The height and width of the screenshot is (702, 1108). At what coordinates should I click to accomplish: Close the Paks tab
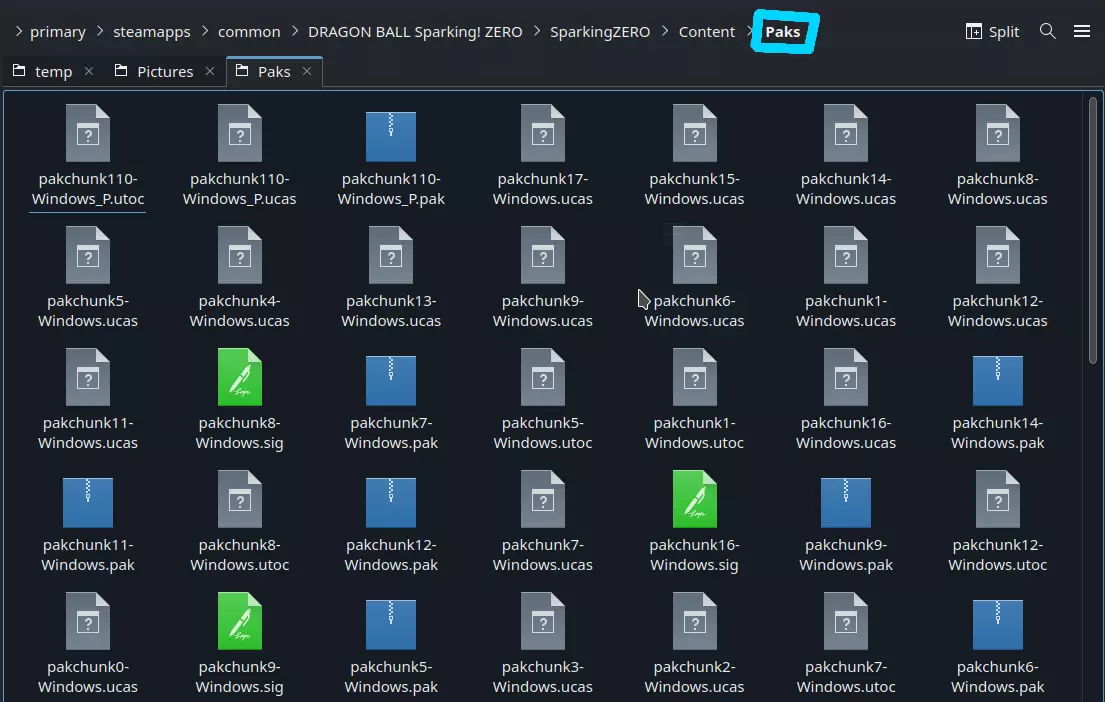[307, 71]
